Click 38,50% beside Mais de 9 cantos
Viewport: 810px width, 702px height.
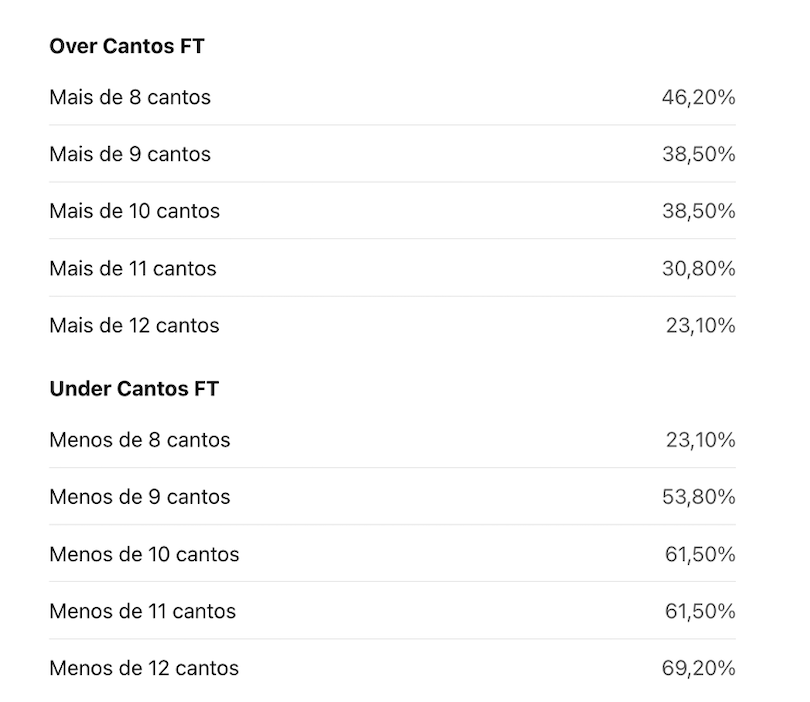point(699,154)
